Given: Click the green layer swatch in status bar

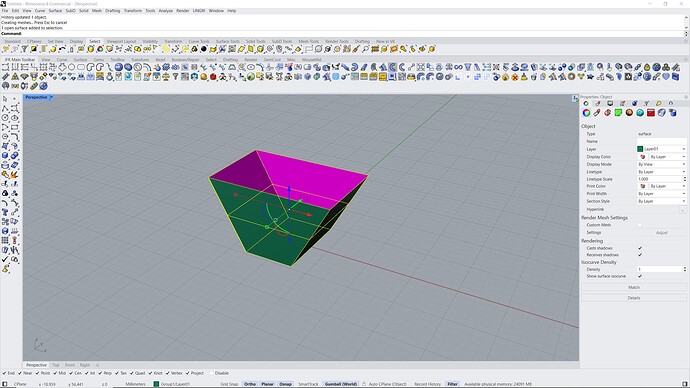Looking at the screenshot, I should click(x=156, y=384).
